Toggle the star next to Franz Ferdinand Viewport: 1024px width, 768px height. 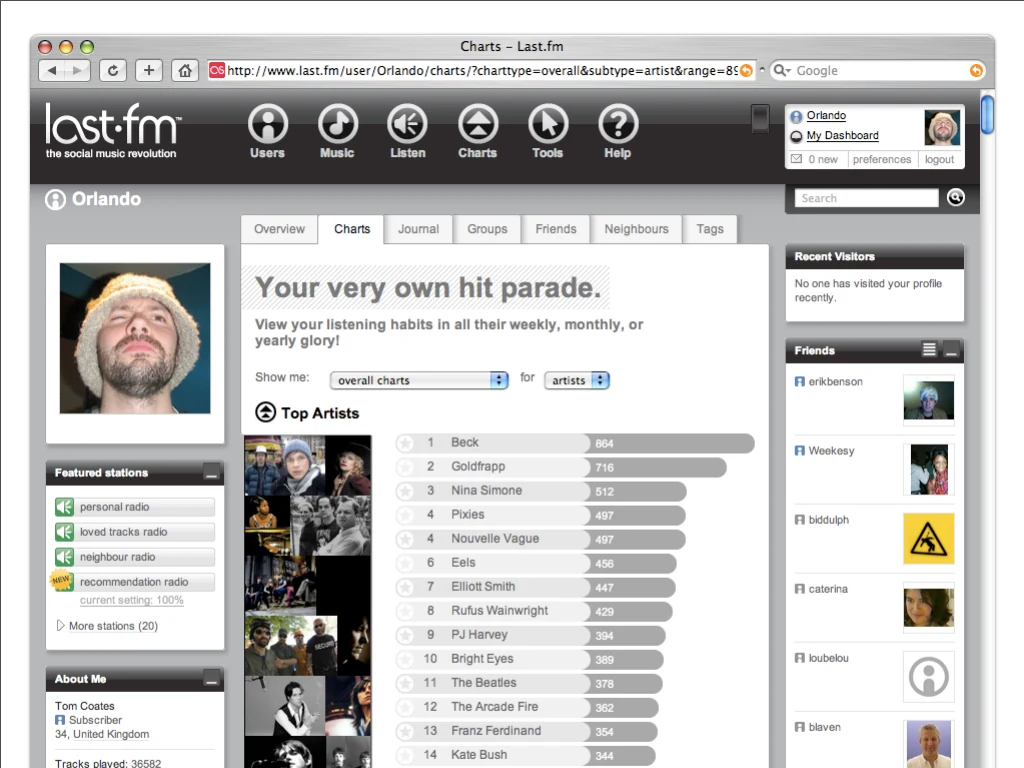point(406,731)
